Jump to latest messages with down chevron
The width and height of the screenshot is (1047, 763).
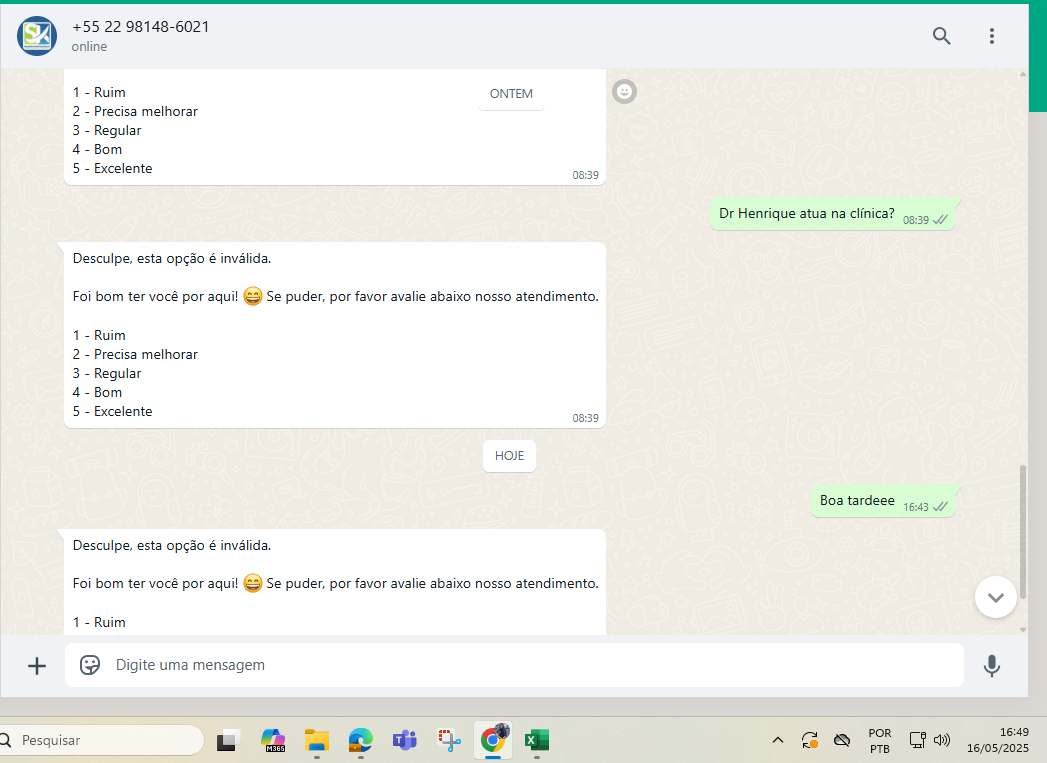[996, 597]
